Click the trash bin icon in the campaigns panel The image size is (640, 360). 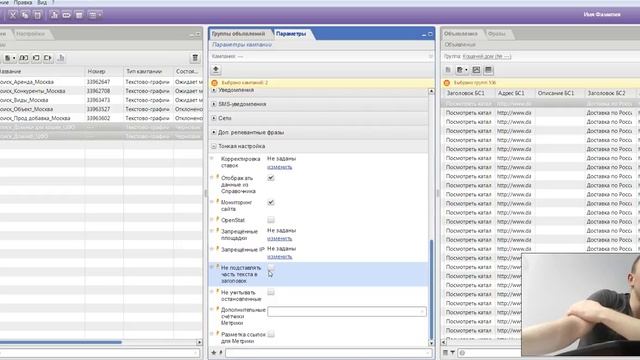[x=195, y=58]
